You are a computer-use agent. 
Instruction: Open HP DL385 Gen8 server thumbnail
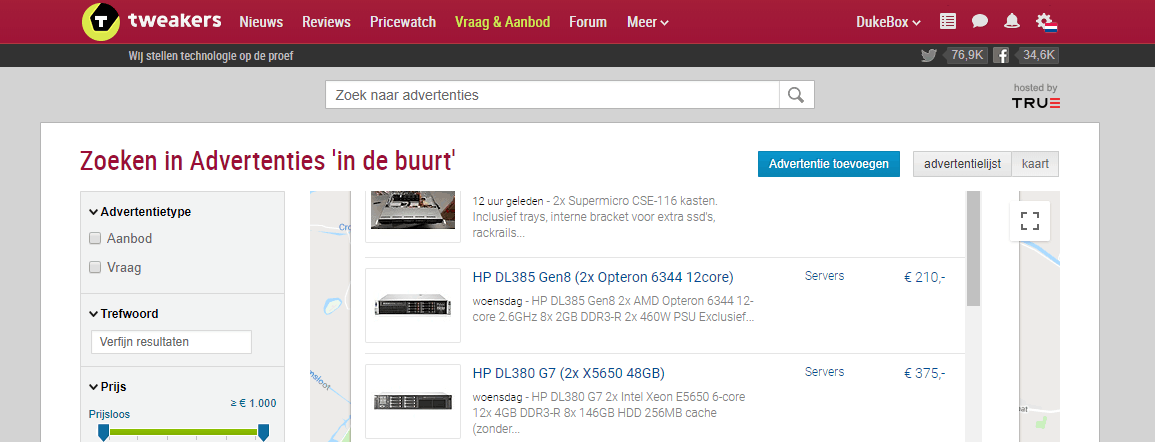pyautogui.click(x=412, y=305)
